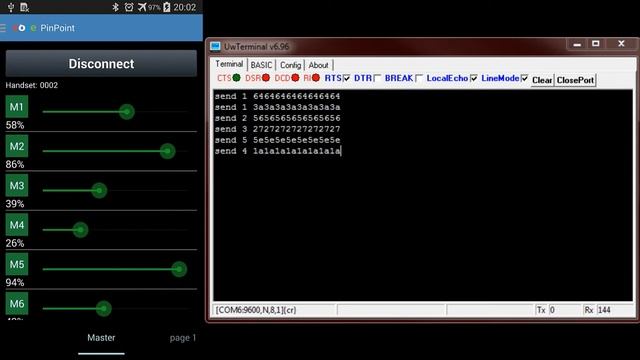Click the M3 slider handle at 39%
The image size is (640, 360).
[99, 191]
